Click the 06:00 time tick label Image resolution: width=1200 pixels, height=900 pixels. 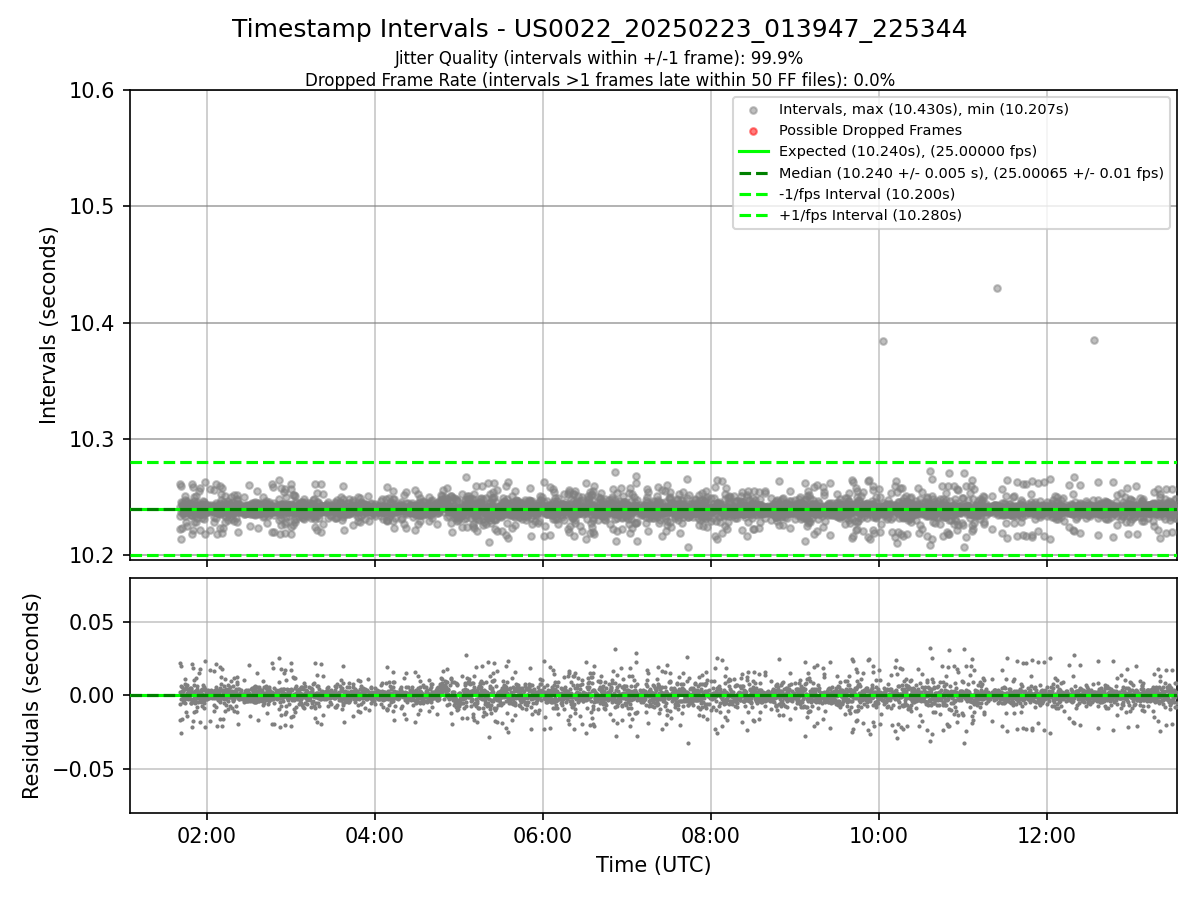(543, 835)
